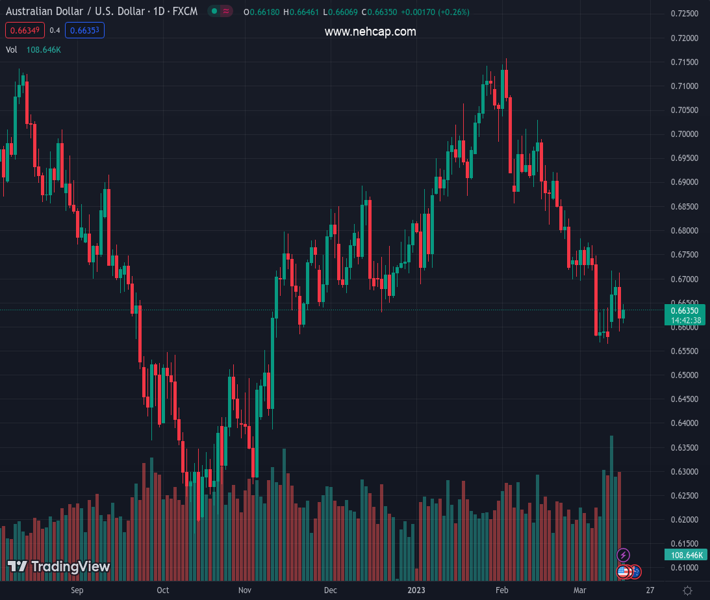Click the red sell price 0.66349 button
Image resolution: width=710 pixels, height=600 pixels.
(24, 30)
